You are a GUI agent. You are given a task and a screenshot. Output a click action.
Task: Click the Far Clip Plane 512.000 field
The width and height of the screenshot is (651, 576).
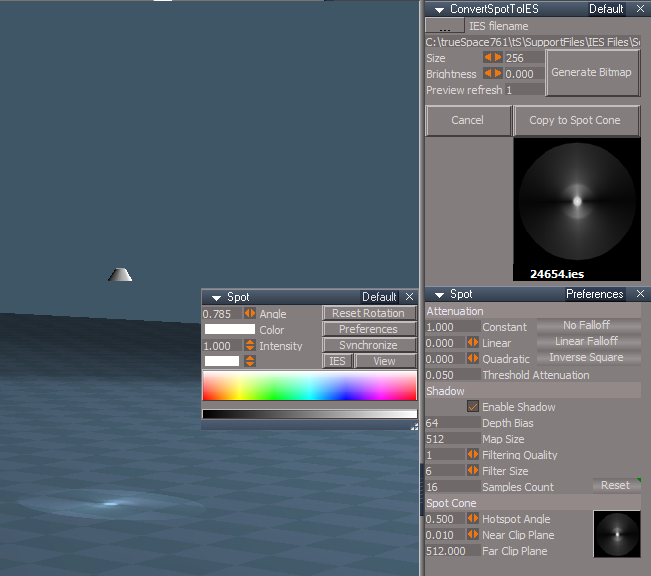pos(453,551)
